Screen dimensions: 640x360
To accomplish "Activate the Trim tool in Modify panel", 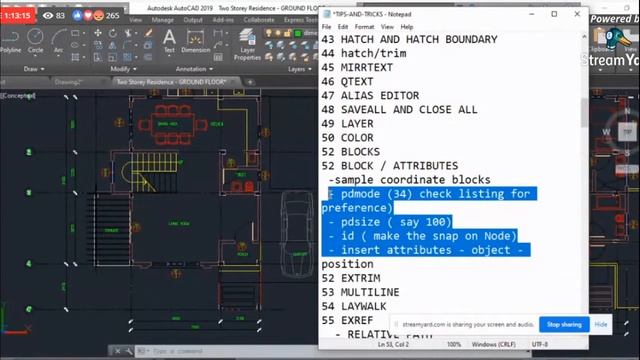I will click(x=128, y=33).
